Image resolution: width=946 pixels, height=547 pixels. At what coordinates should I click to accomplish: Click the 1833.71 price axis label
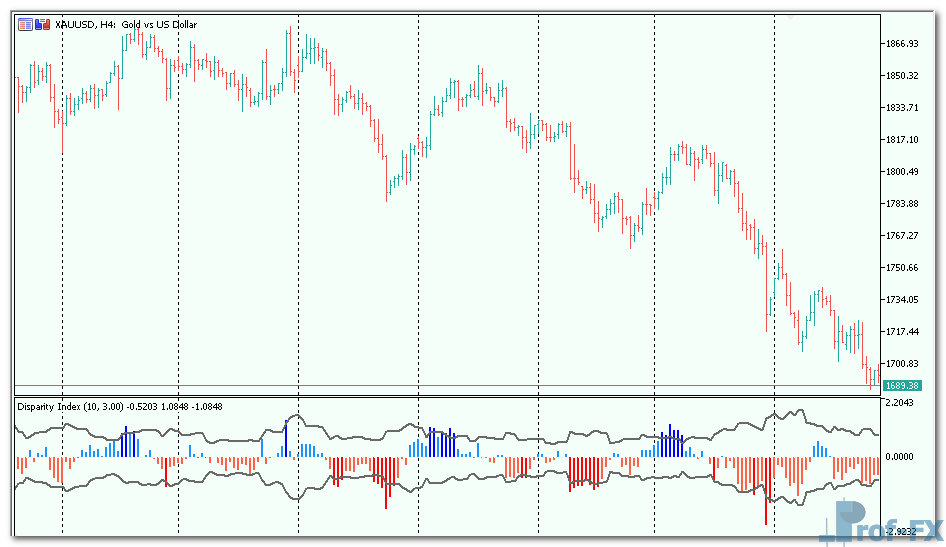pyautogui.click(x=901, y=108)
